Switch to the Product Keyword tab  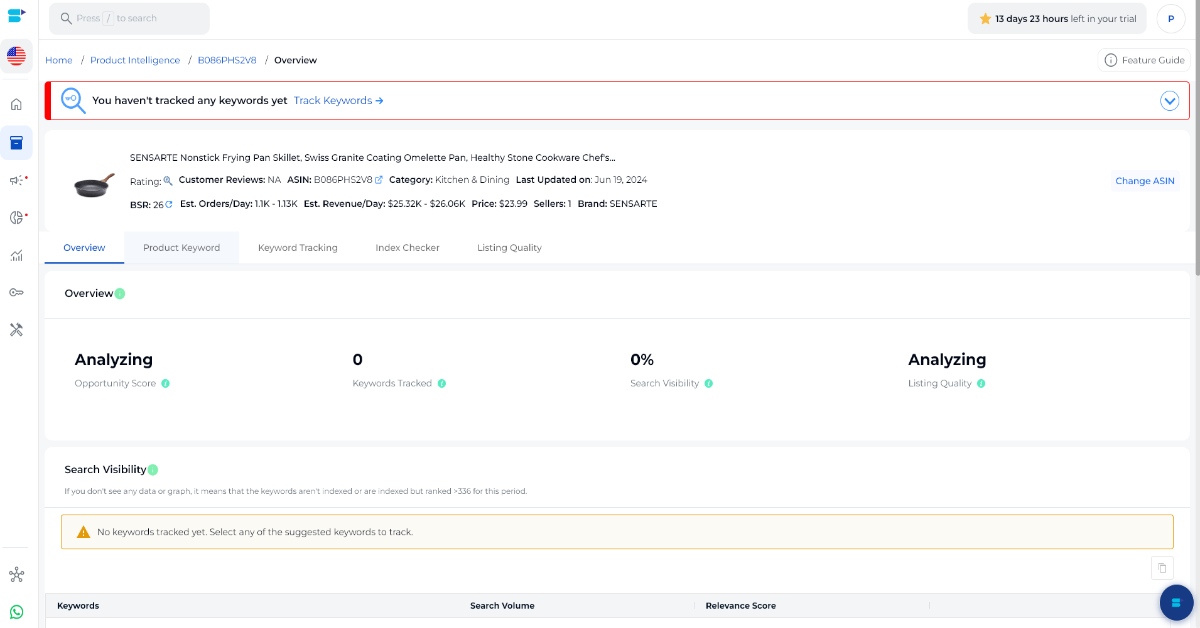181,248
